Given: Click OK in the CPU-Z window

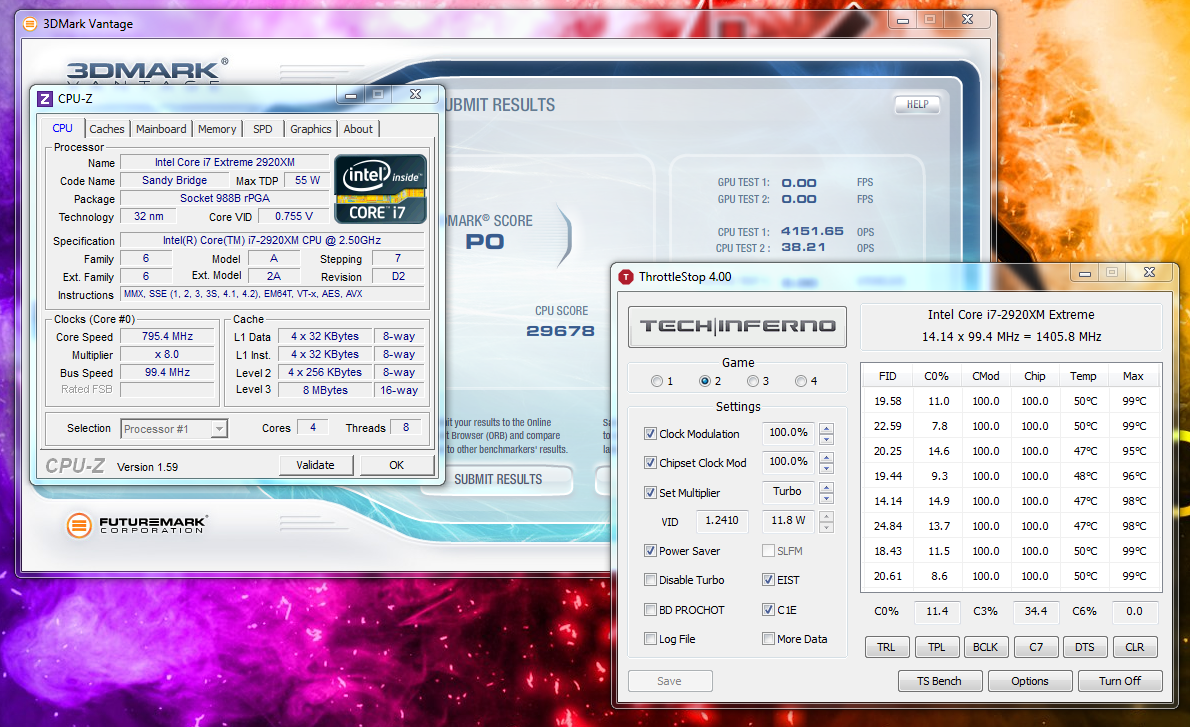Looking at the screenshot, I should coord(396,465).
